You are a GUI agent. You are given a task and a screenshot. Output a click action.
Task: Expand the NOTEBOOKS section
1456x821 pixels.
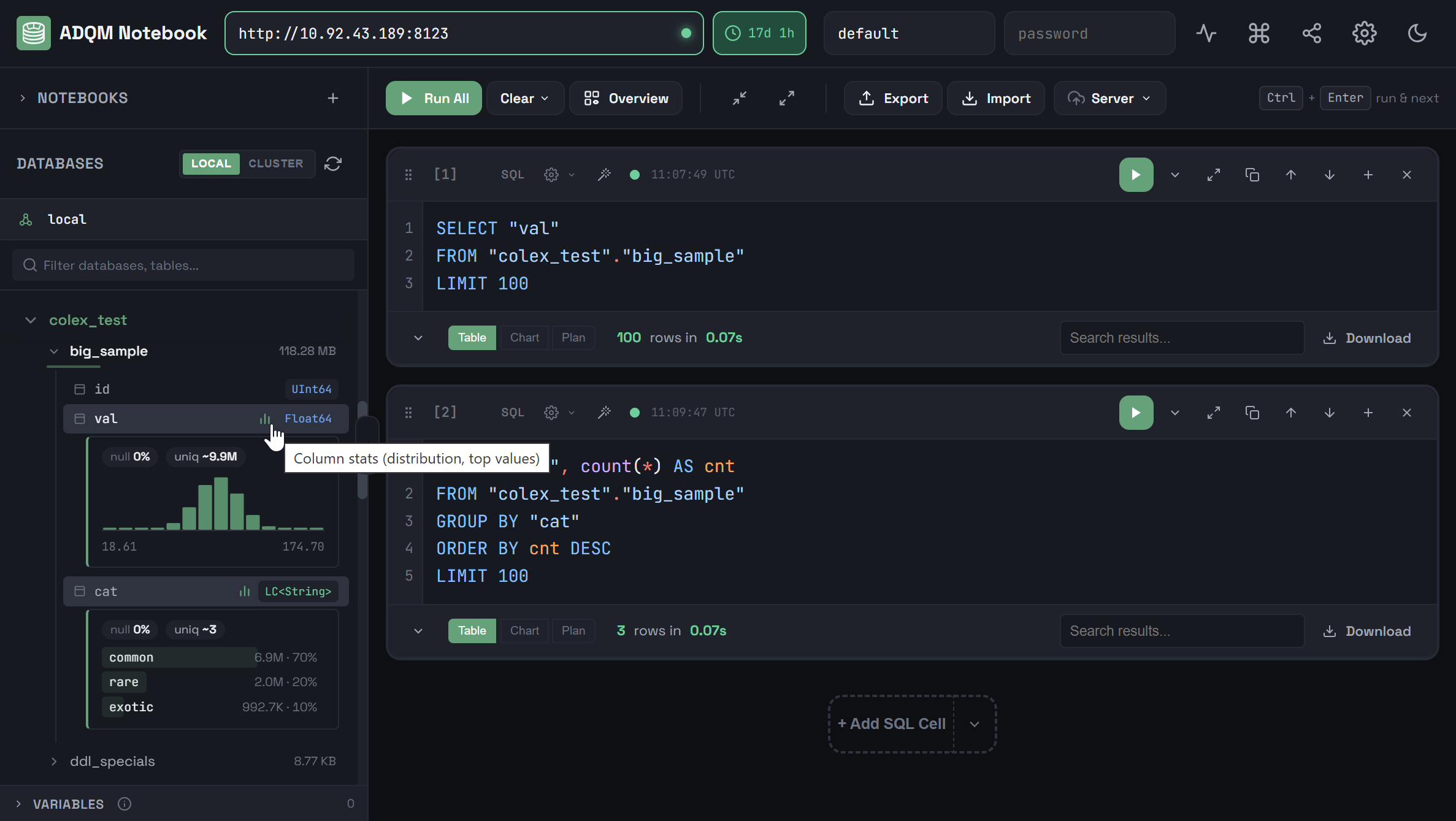[23, 98]
